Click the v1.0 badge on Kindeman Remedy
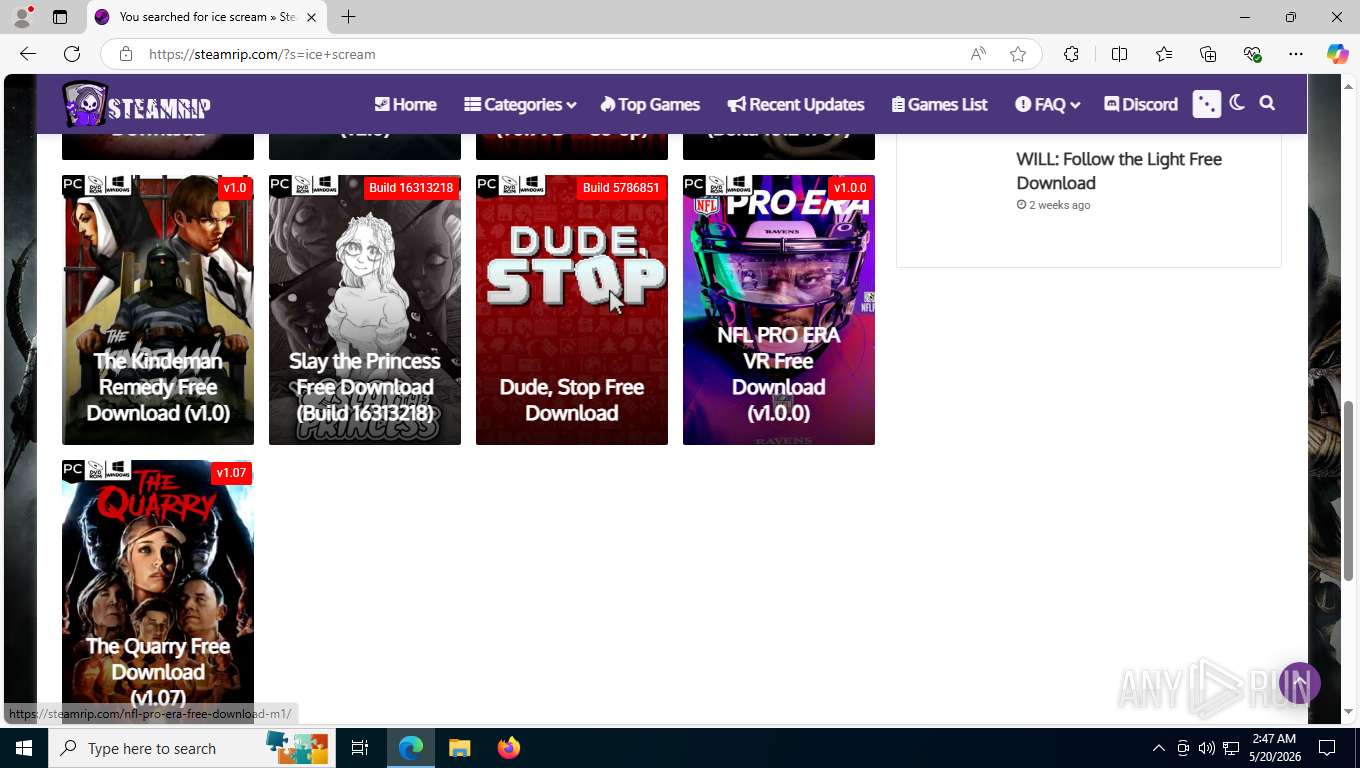The height and width of the screenshot is (768, 1360). [x=234, y=188]
